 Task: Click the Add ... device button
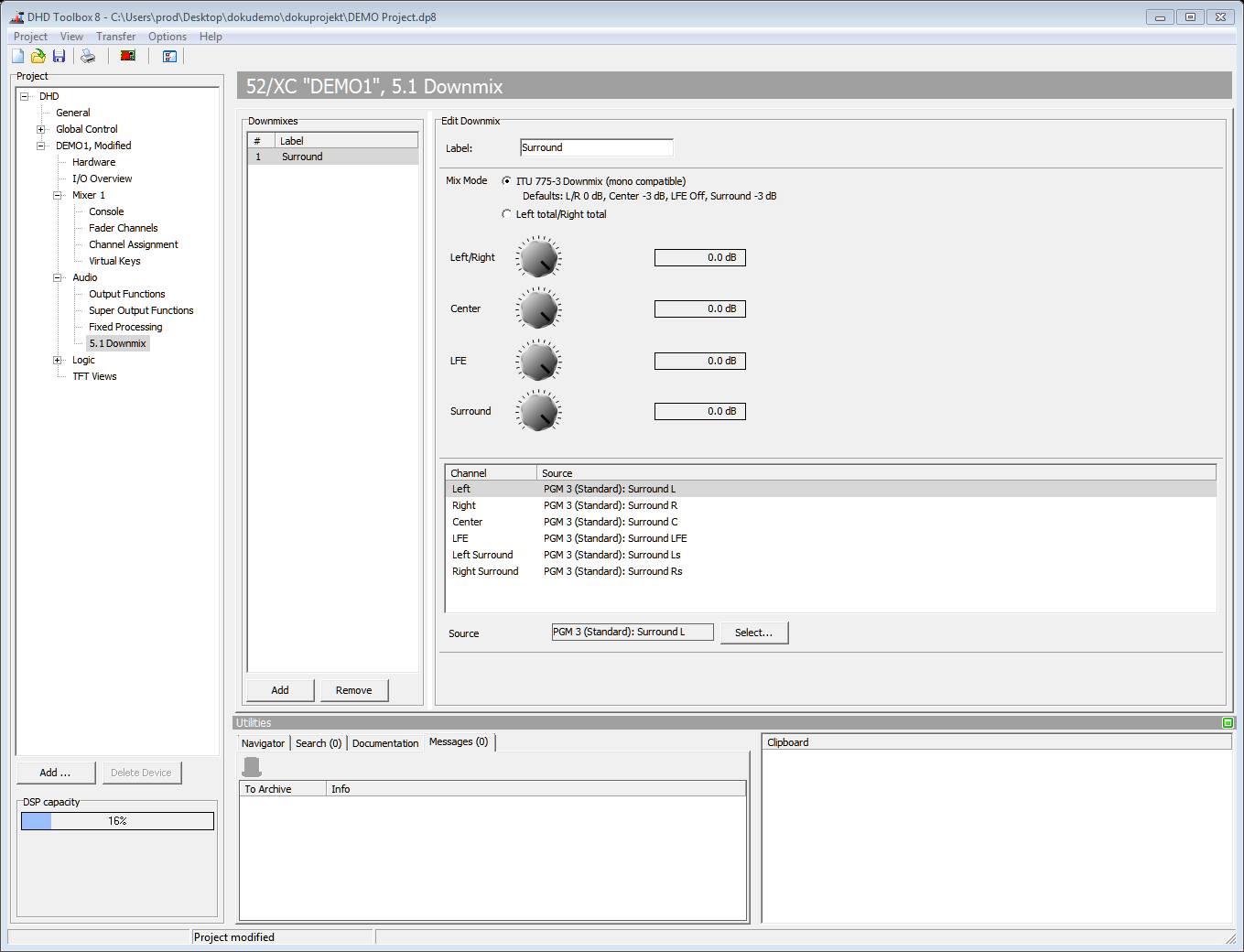56,773
